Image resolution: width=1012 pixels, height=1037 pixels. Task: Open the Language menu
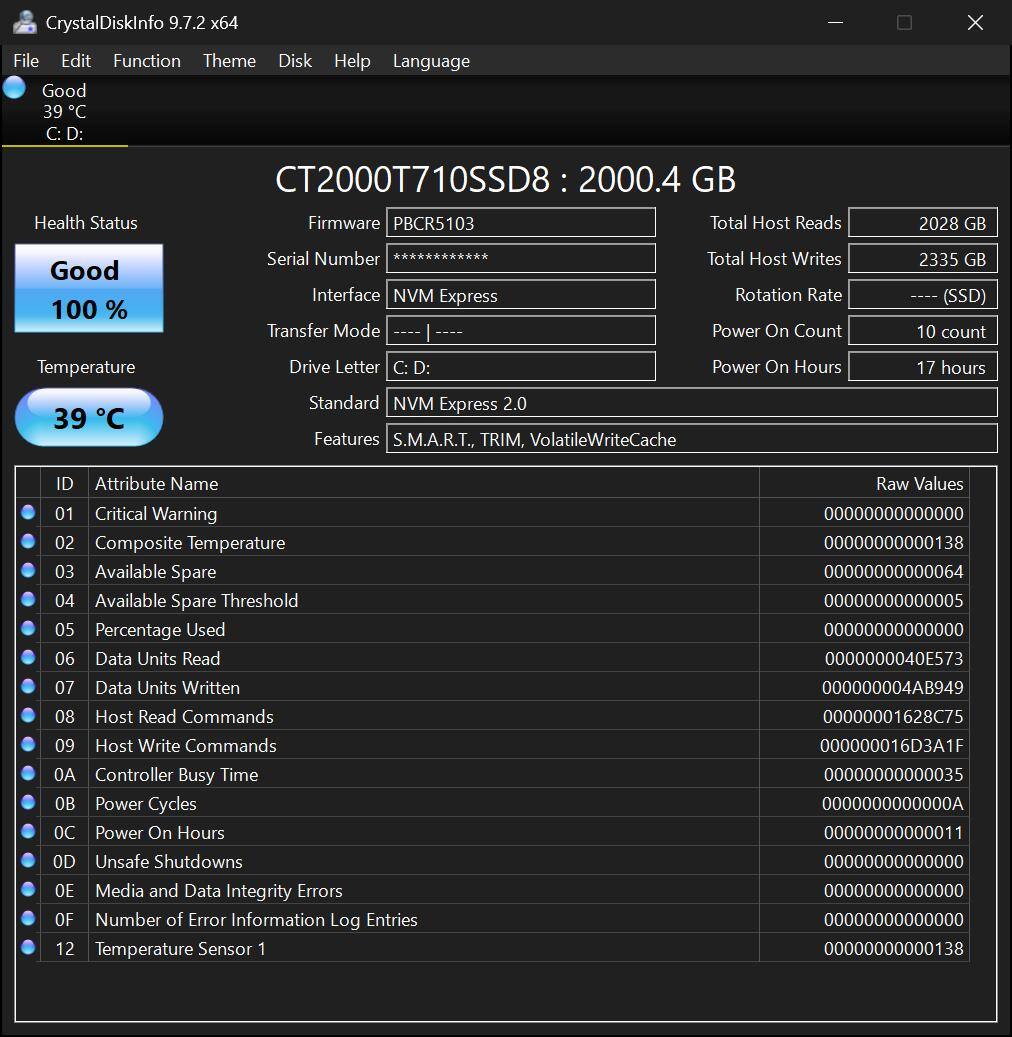click(431, 61)
